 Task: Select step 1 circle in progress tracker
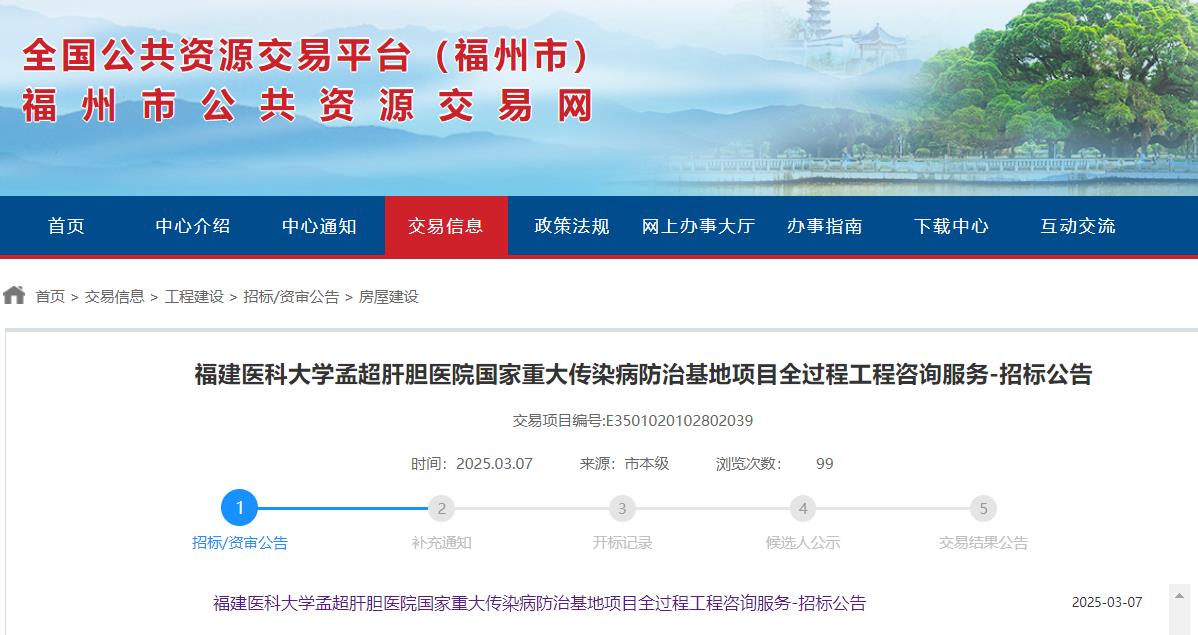pyautogui.click(x=240, y=508)
